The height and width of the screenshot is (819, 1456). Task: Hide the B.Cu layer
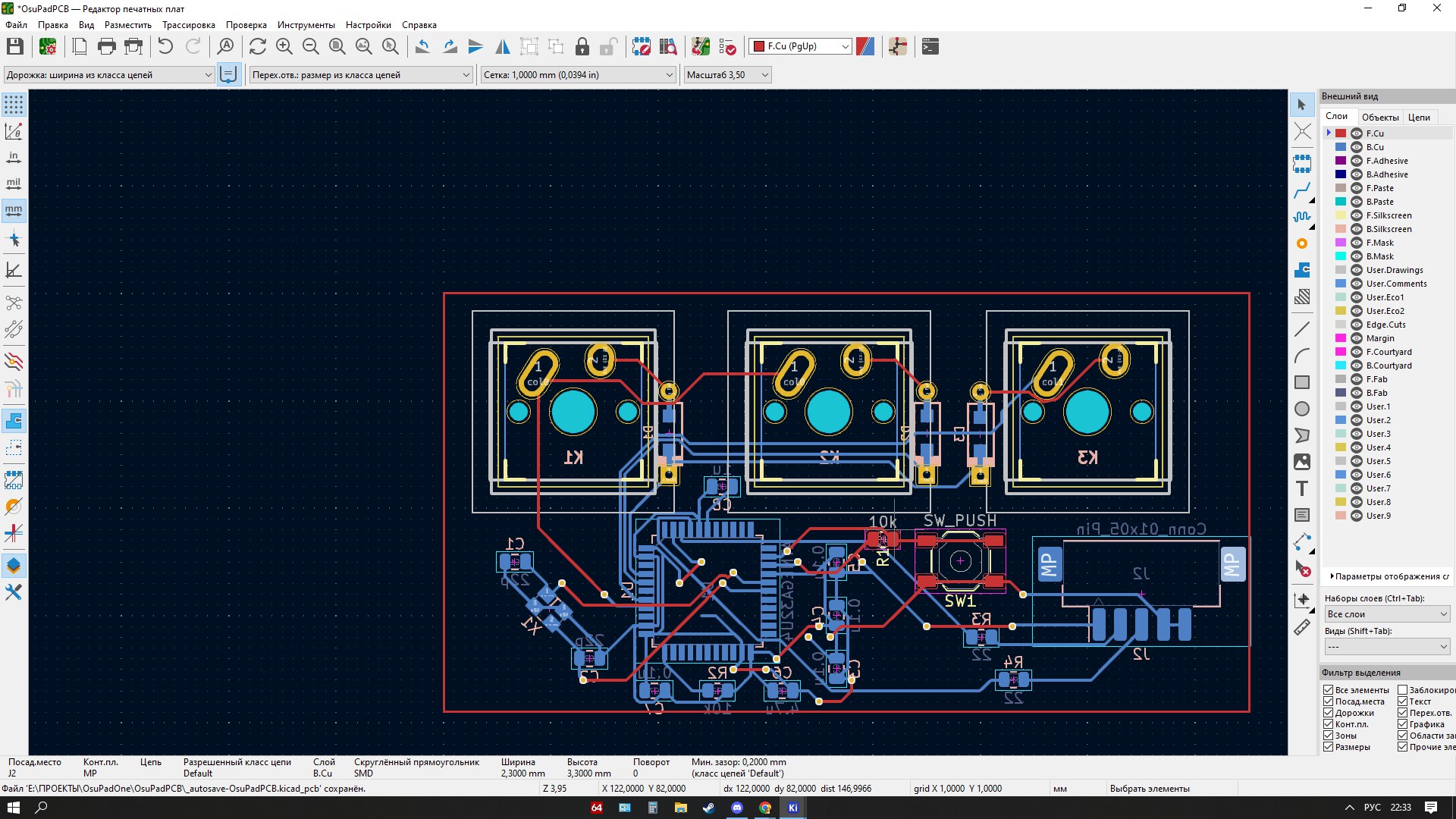tap(1357, 147)
